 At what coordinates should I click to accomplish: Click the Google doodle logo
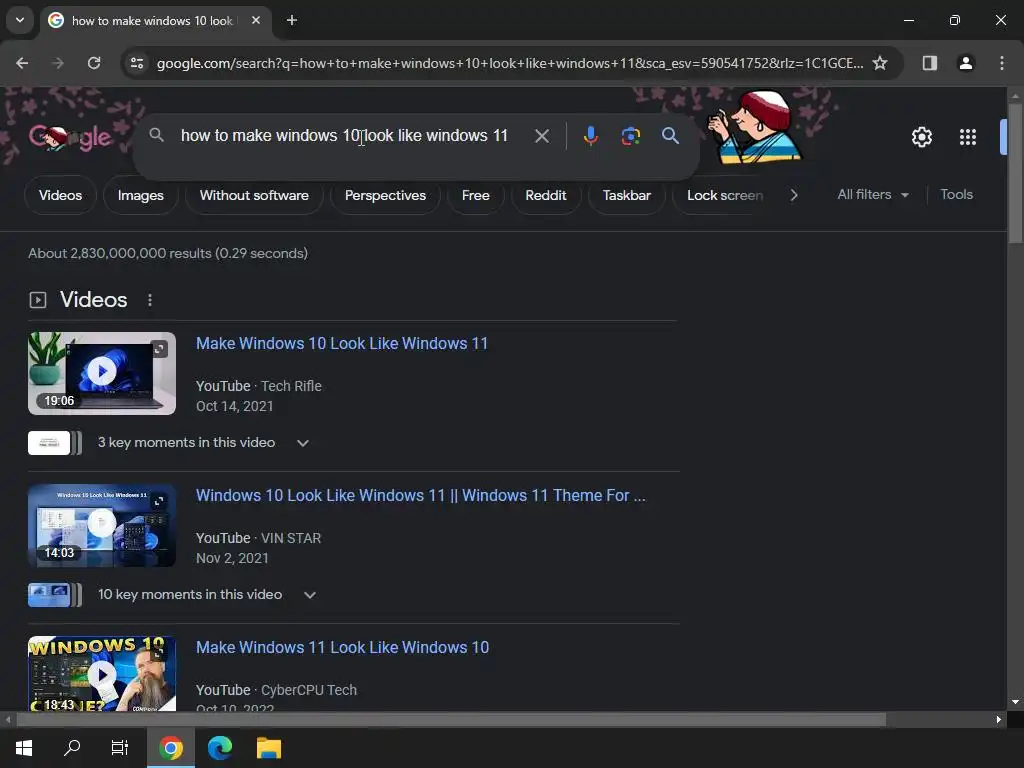(70, 137)
